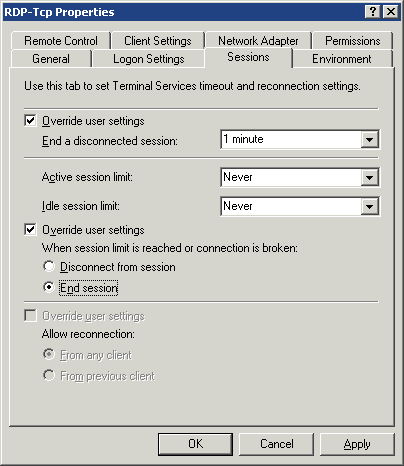Screen dimensions: 404x466
Task: Open the Permissions tab
Action: (x=352, y=41)
